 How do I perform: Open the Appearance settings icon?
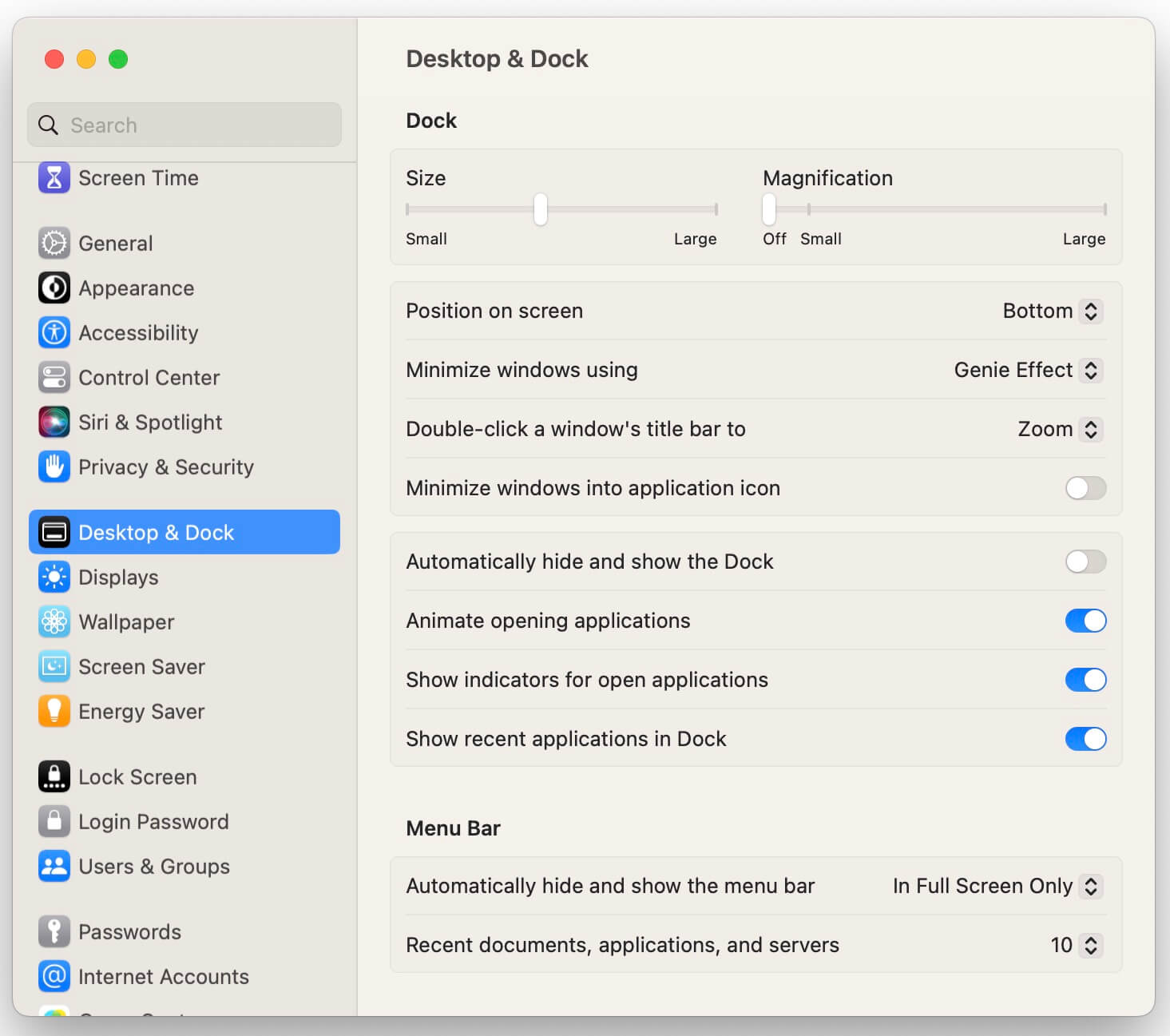pyautogui.click(x=54, y=288)
